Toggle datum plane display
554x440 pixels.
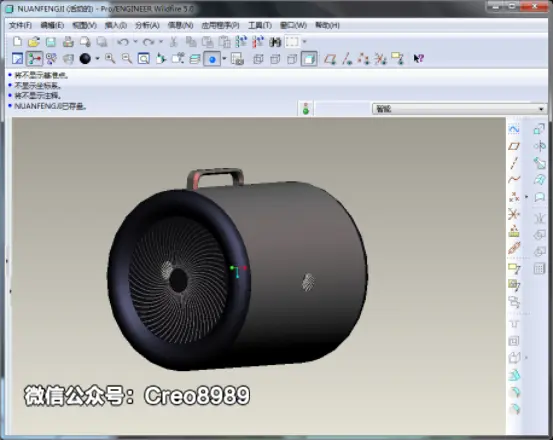[x=330, y=59]
